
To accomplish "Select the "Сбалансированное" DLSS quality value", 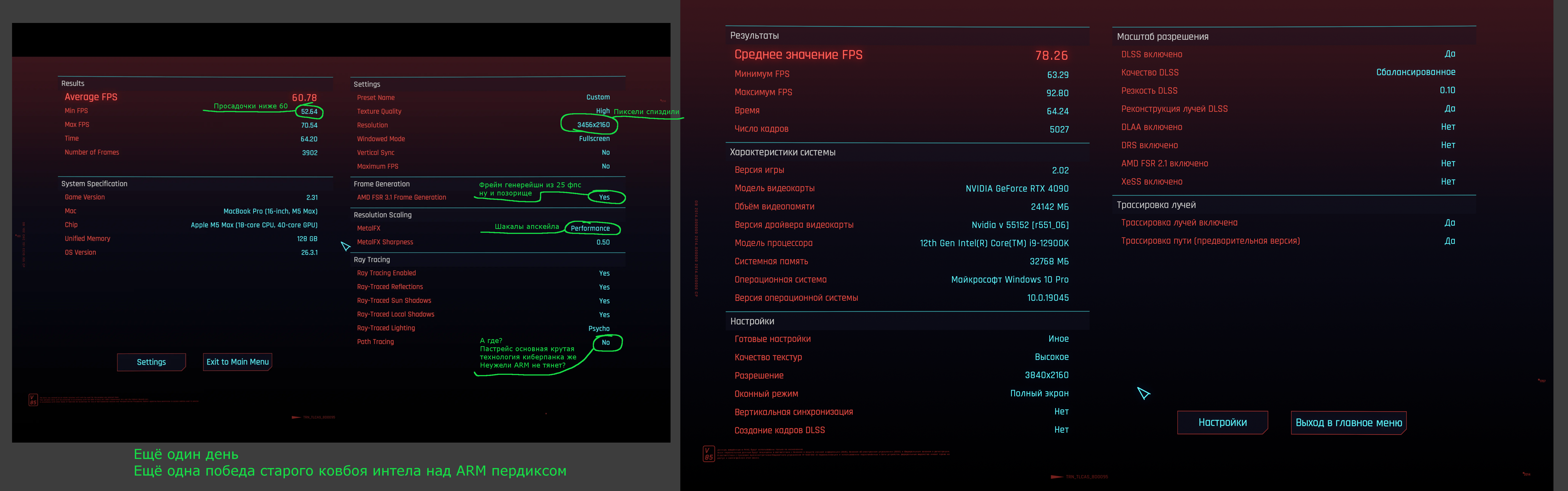I will coord(1416,73).
